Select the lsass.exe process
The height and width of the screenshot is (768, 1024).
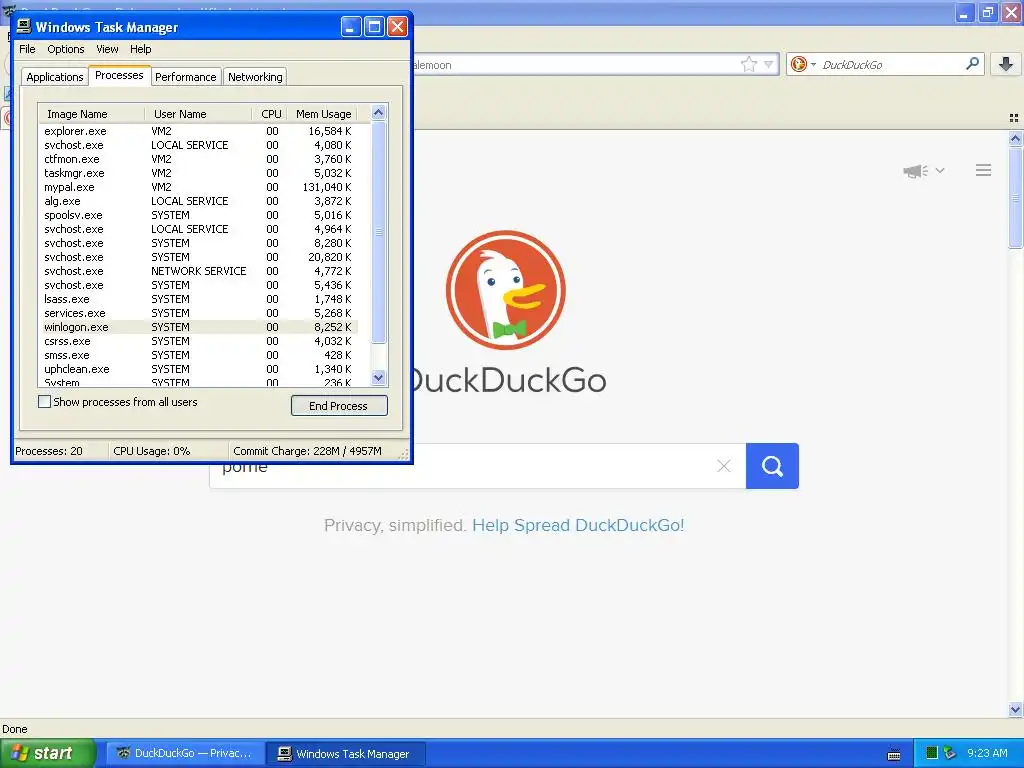coord(199,299)
